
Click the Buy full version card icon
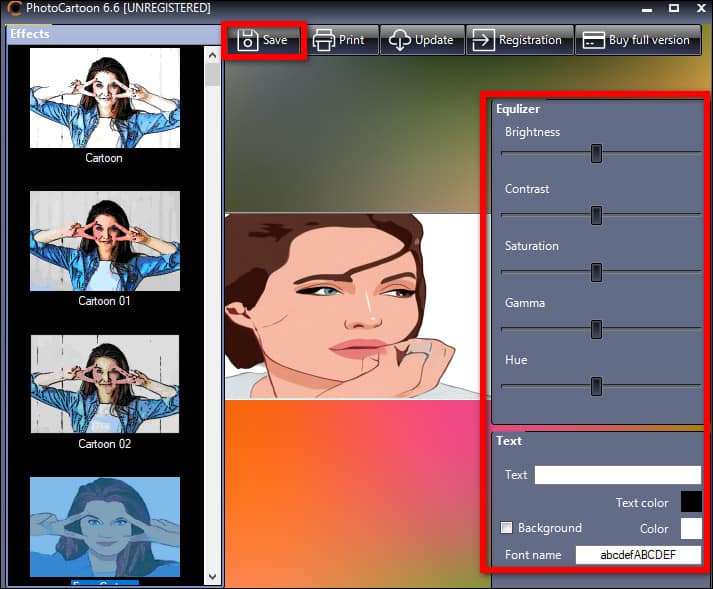[x=593, y=40]
